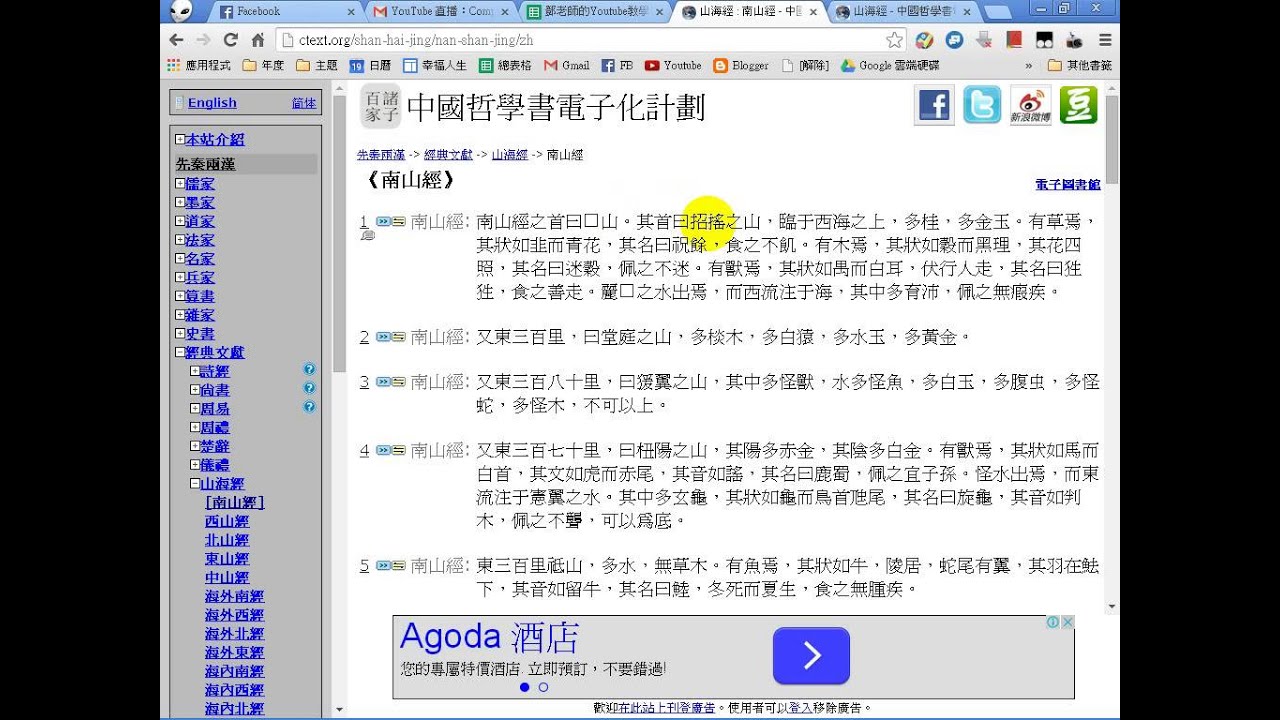Go to the browser Home page
Image resolution: width=1280 pixels, height=720 pixels.
(x=257, y=40)
